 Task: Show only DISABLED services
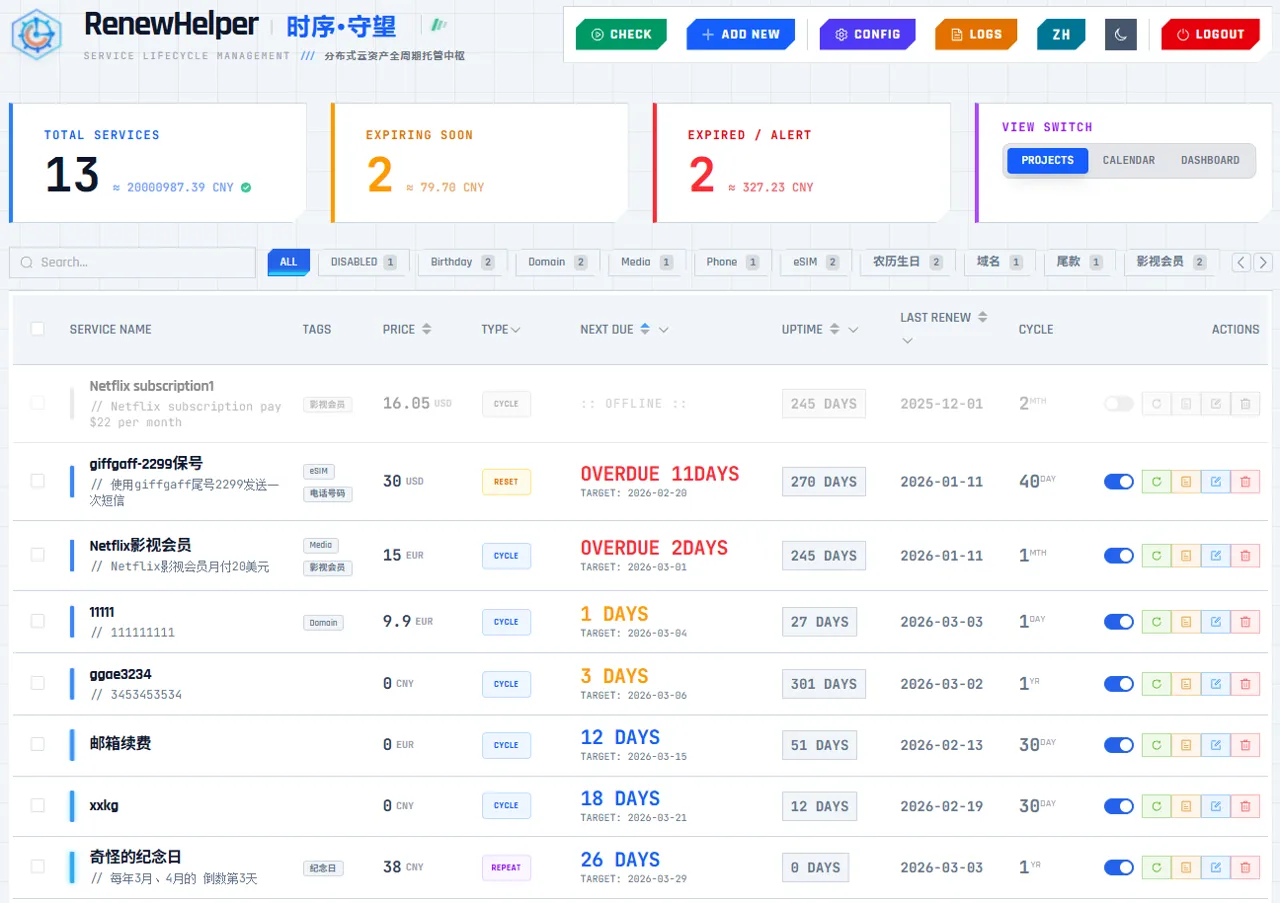pyautogui.click(x=364, y=262)
